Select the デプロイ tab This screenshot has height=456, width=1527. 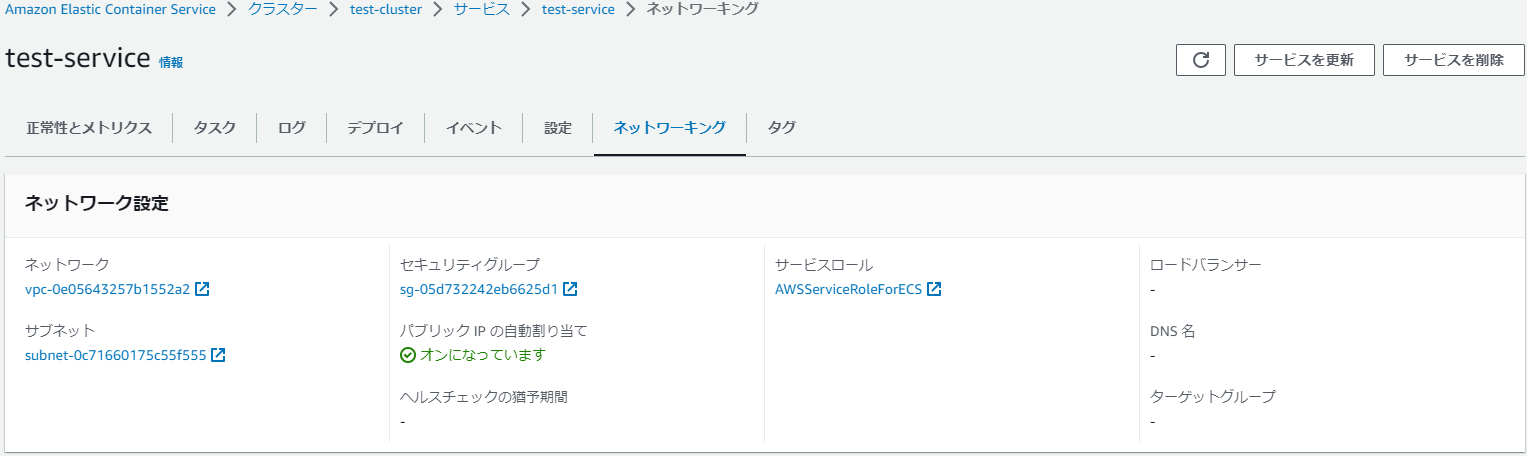point(375,128)
